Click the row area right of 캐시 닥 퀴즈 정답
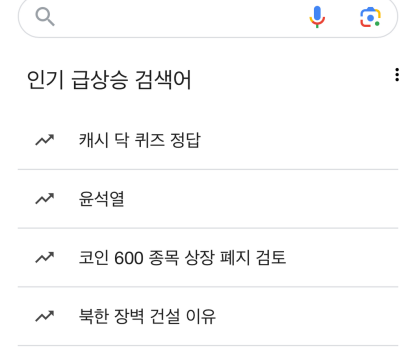 [x=299, y=140]
